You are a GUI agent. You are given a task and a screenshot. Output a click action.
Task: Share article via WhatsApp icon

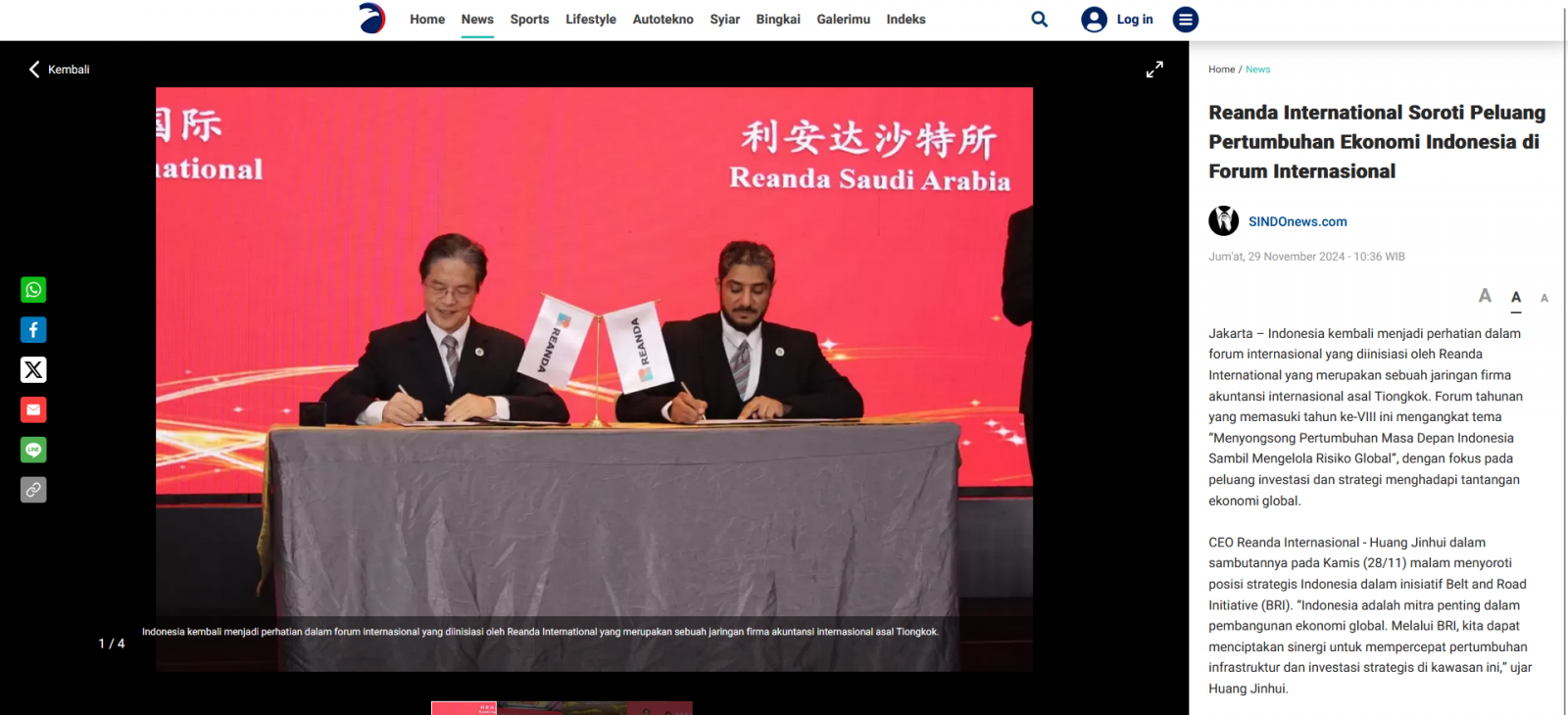(x=33, y=290)
